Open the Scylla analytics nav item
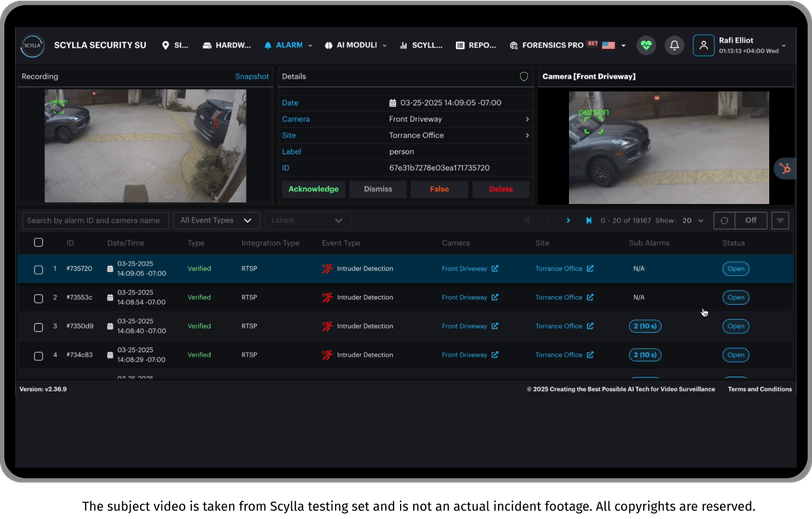 click(421, 46)
